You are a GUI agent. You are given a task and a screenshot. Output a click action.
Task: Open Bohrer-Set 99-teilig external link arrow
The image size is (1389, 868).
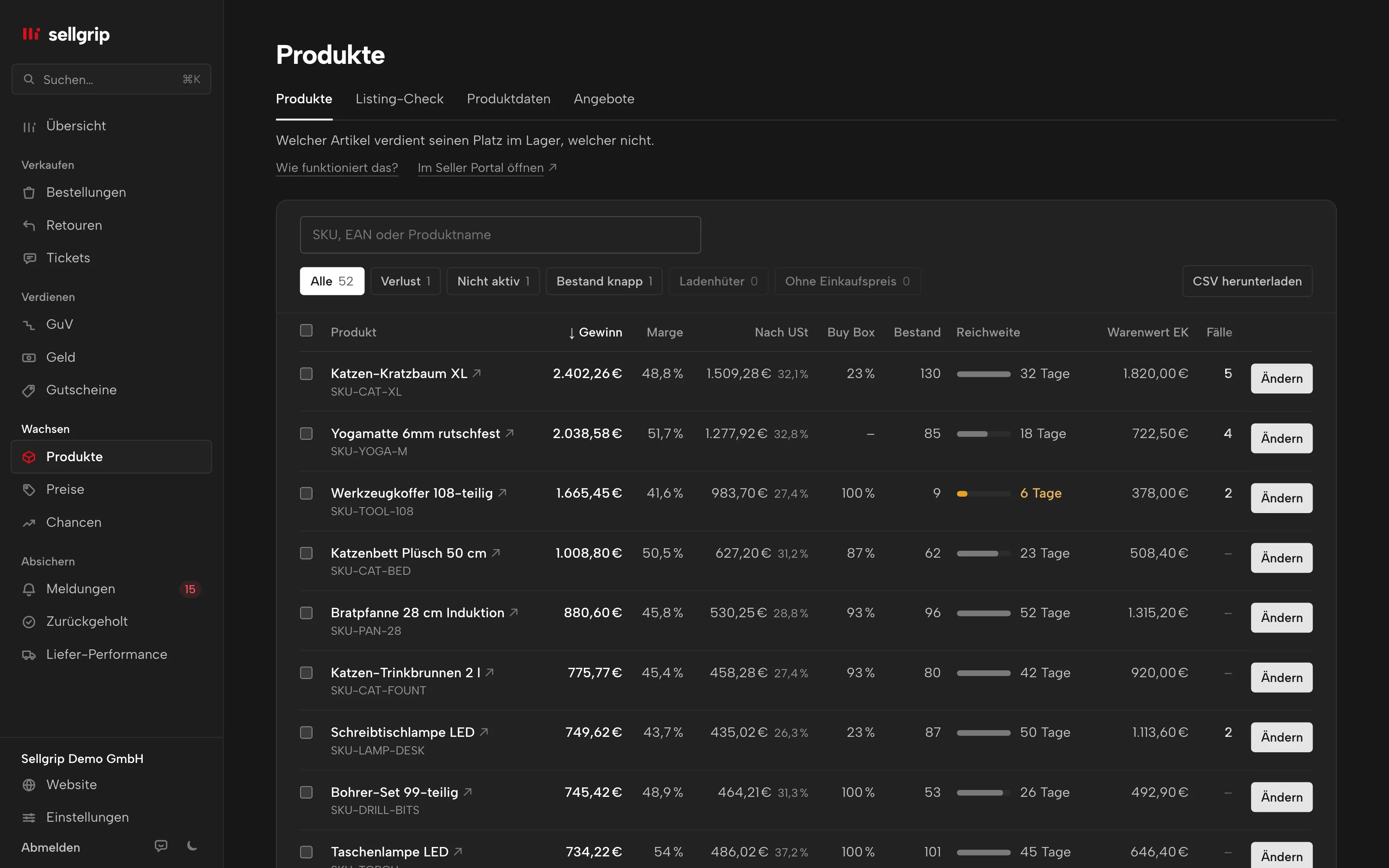tap(468, 792)
